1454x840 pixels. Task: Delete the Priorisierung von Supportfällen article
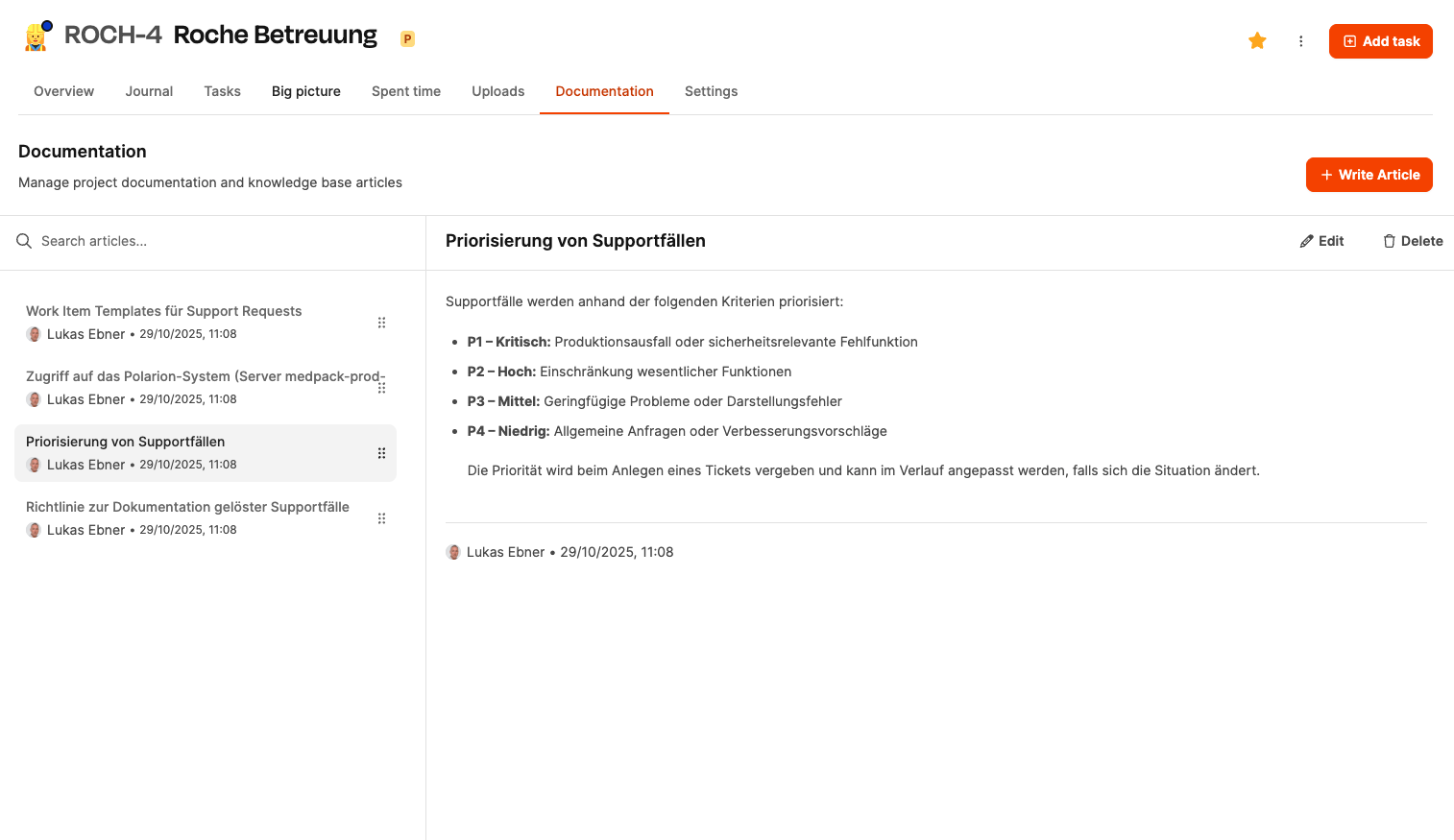(1413, 241)
